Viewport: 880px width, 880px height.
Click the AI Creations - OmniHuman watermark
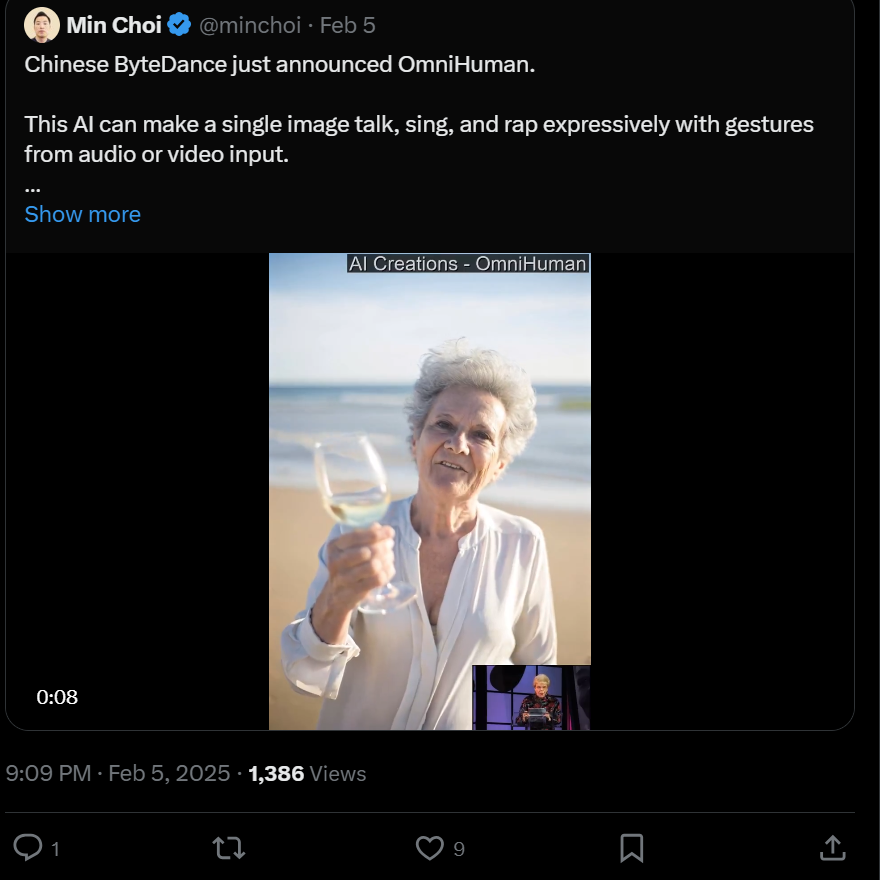click(467, 263)
